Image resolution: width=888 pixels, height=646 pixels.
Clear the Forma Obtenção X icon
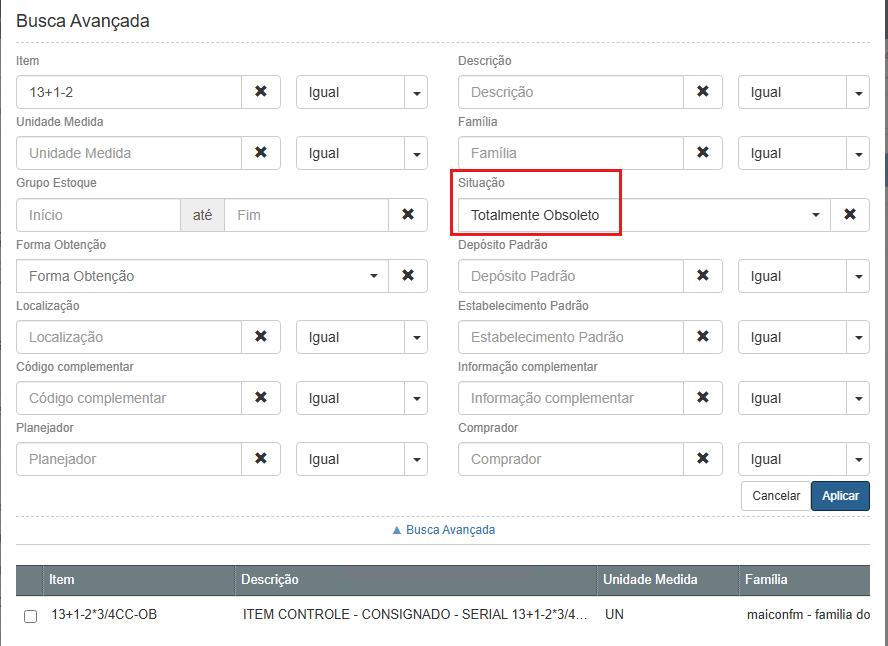[408, 276]
